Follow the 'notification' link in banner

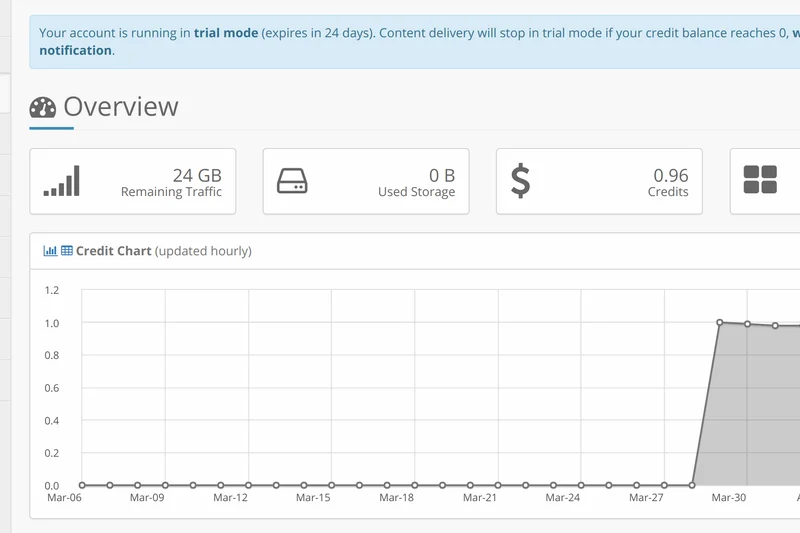[x=76, y=50]
